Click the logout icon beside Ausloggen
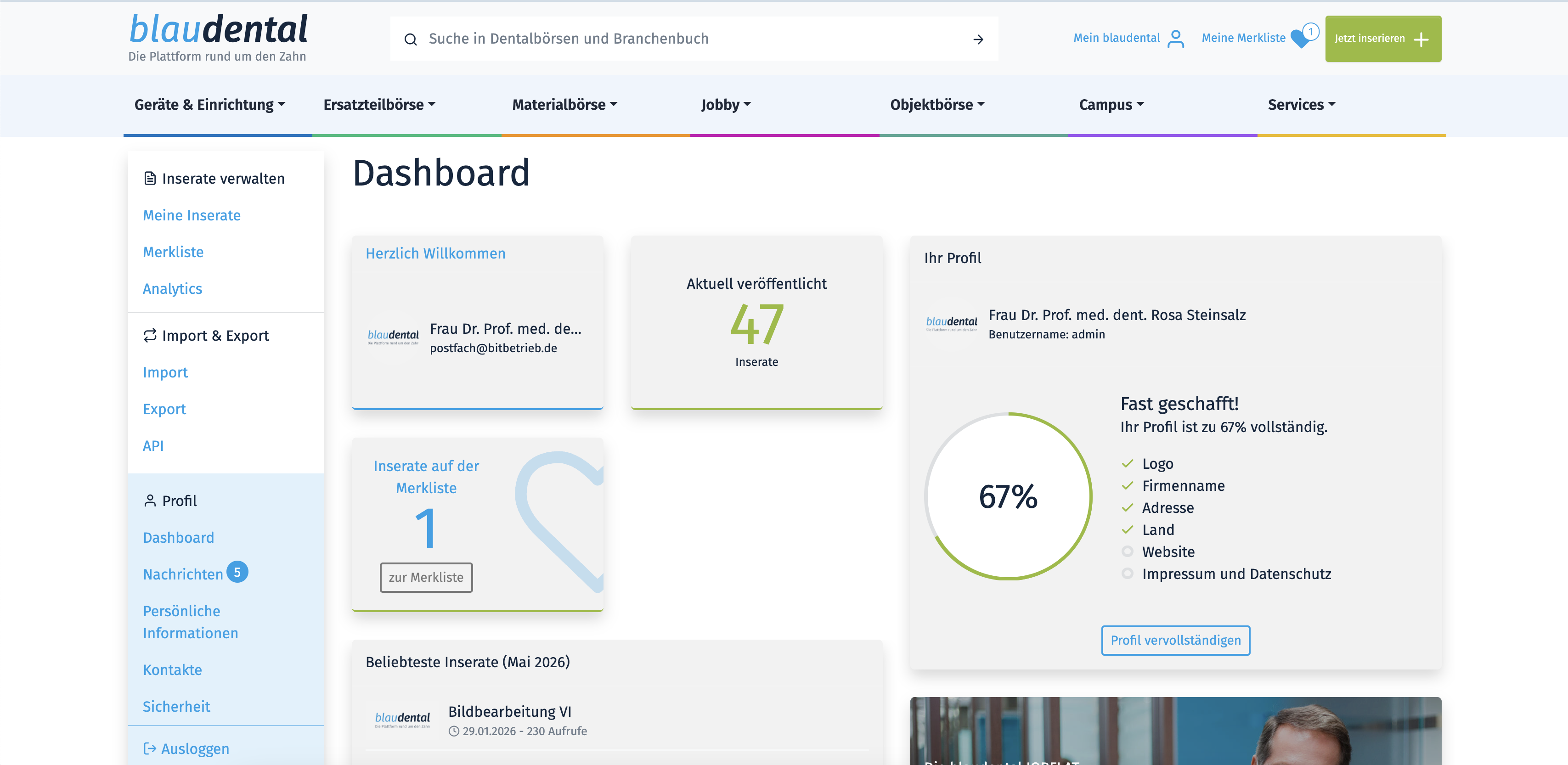This screenshot has width=1568, height=765. (150, 748)
